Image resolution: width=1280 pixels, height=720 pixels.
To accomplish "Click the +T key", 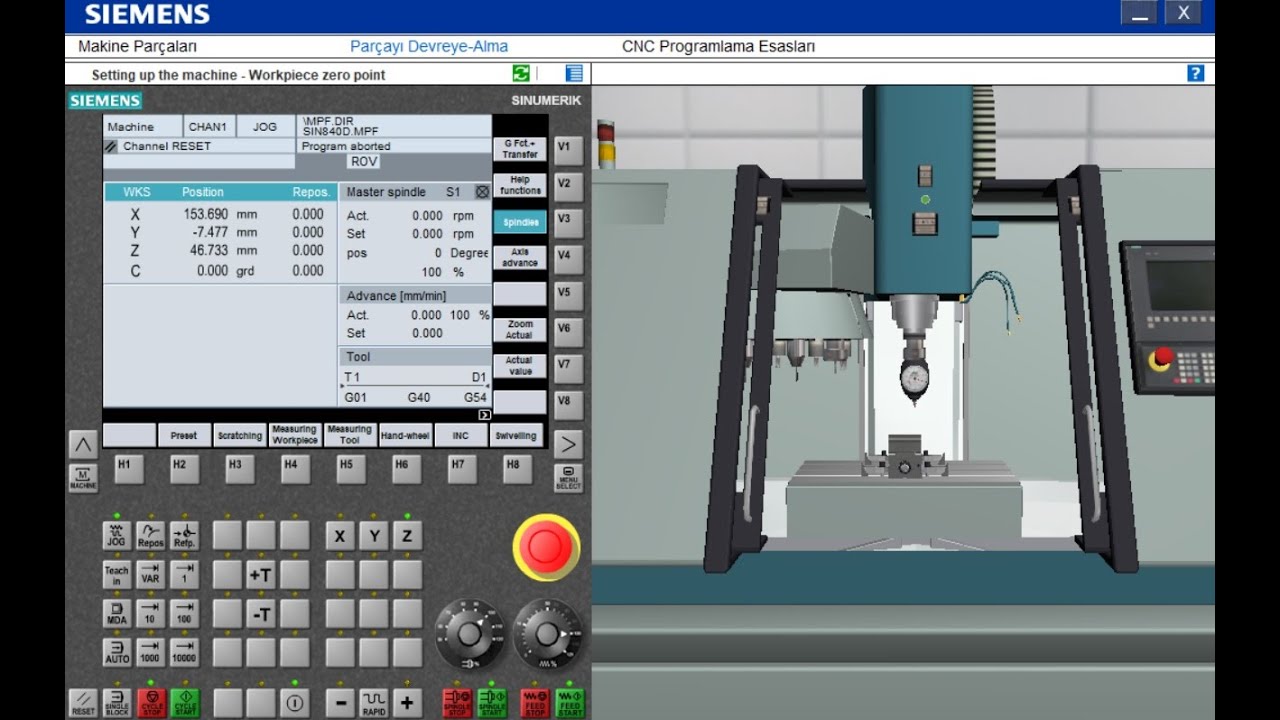I will pos(261,574).
